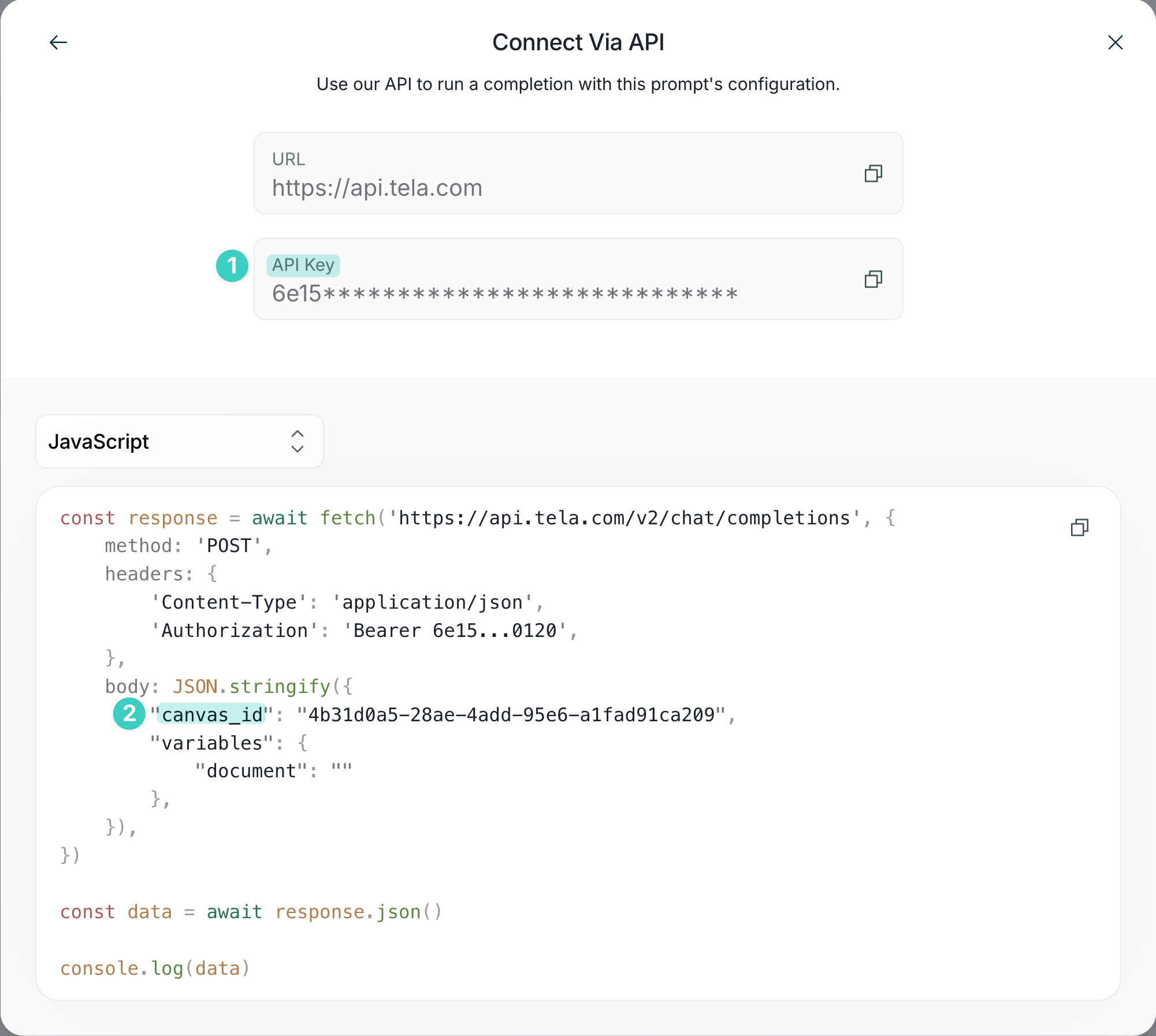Copy the JavaScript code snippet
Image resolution: width=1156 pixels, height=1036 pixels.
tap(1079, 527)
